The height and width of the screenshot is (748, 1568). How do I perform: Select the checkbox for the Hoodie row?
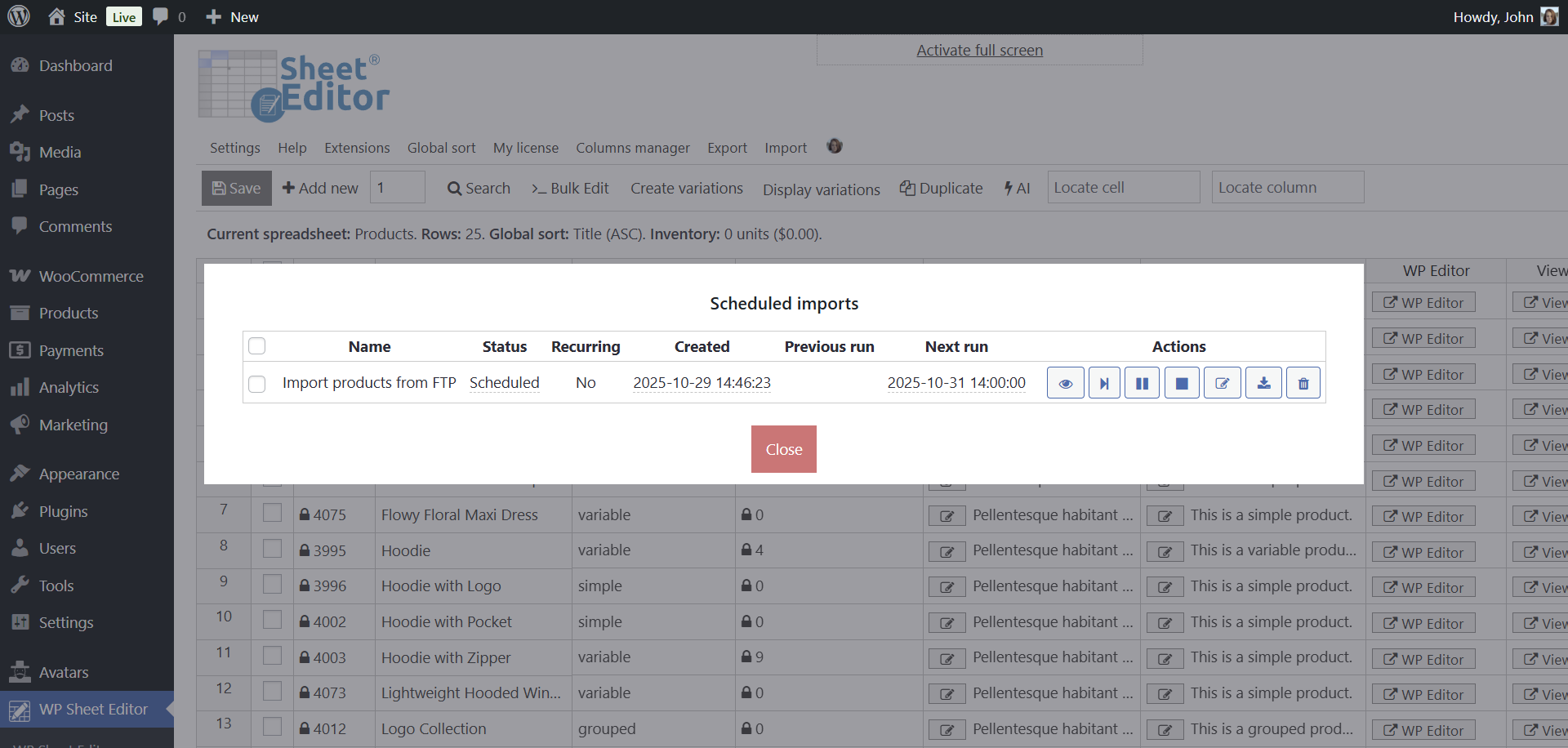pos(272,549)
